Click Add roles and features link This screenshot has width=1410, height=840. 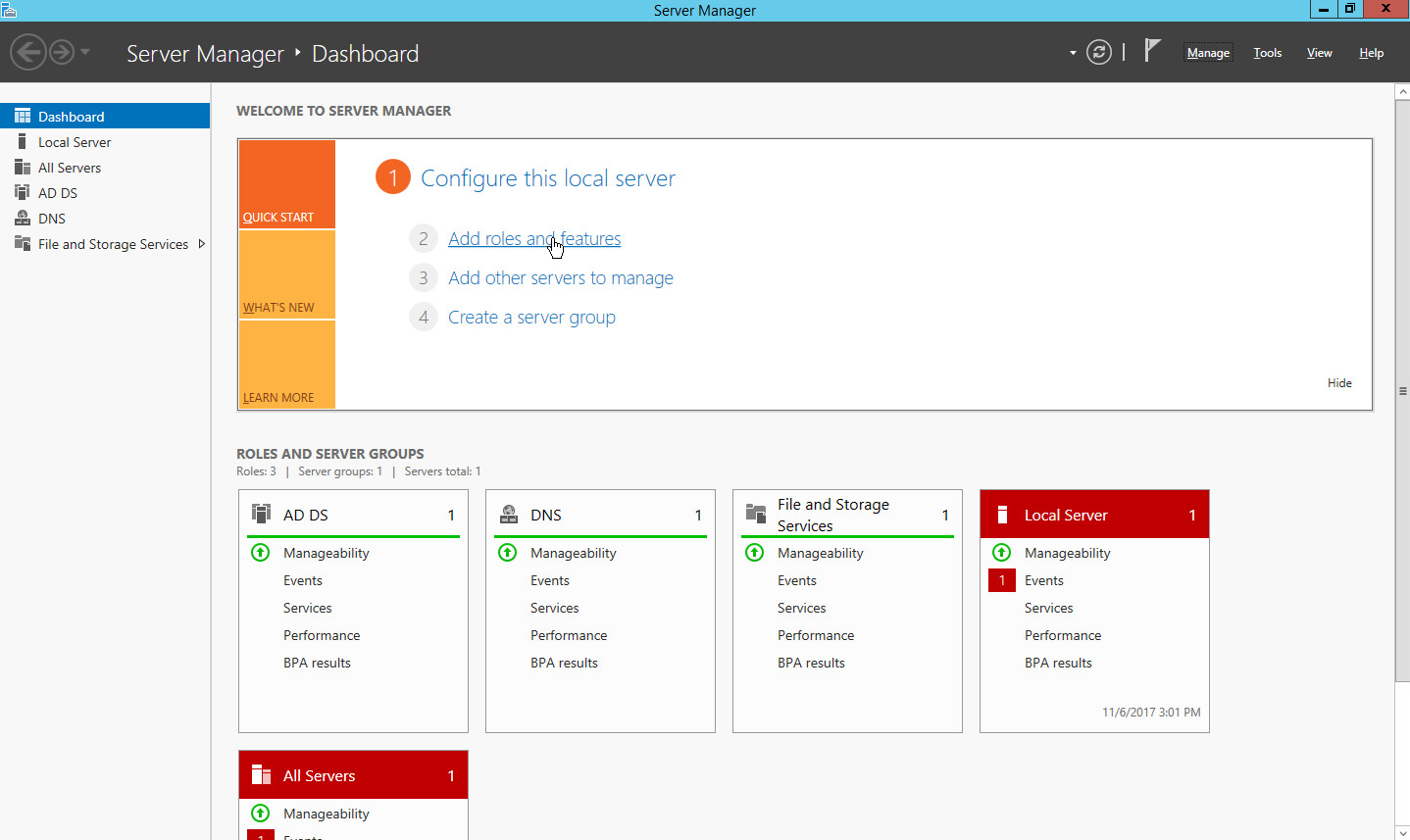click(533, 239)
